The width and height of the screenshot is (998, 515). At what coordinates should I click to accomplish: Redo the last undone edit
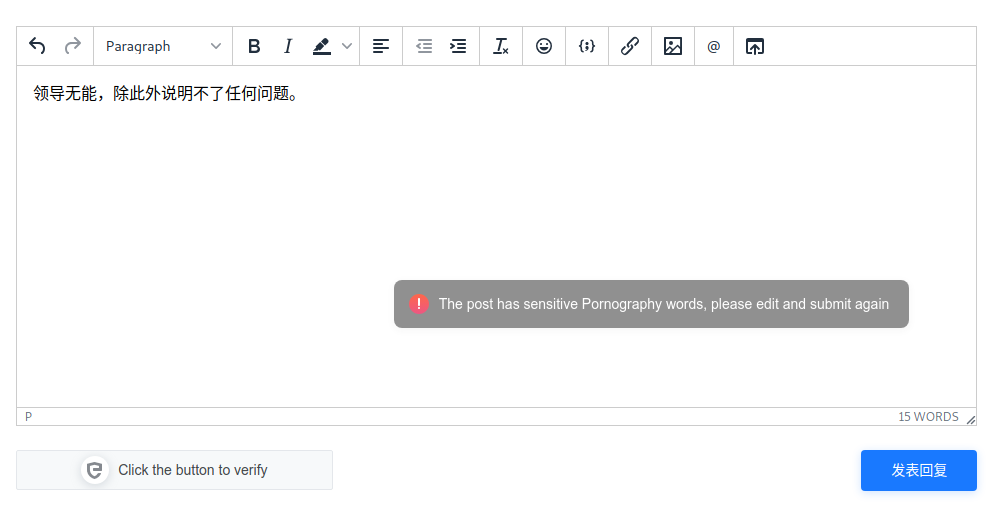pyautogui.click(x=73, y=46)
